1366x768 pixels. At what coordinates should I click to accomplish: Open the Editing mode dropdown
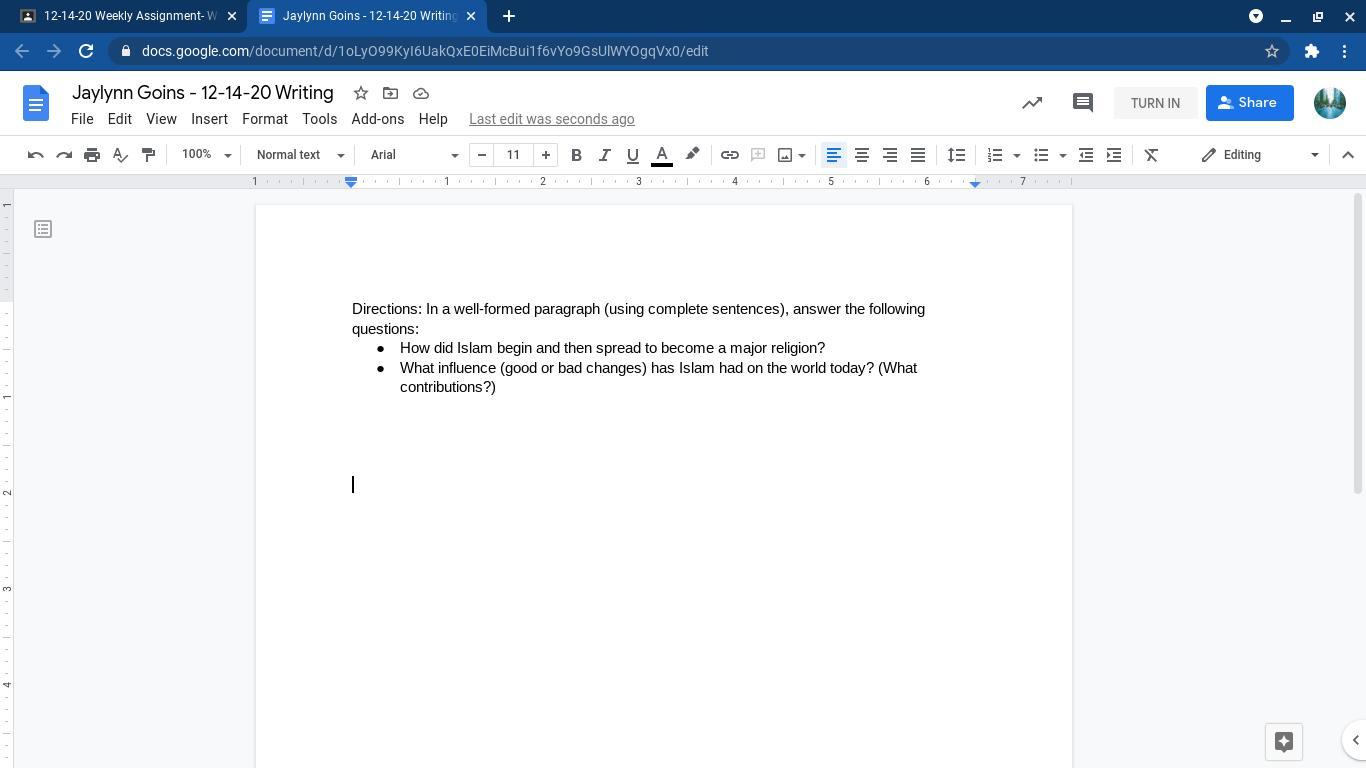click(1260, 155)
